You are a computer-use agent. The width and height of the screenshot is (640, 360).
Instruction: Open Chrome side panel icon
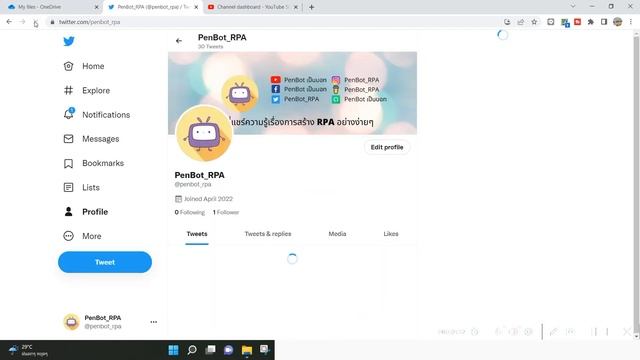coord(604,22)
